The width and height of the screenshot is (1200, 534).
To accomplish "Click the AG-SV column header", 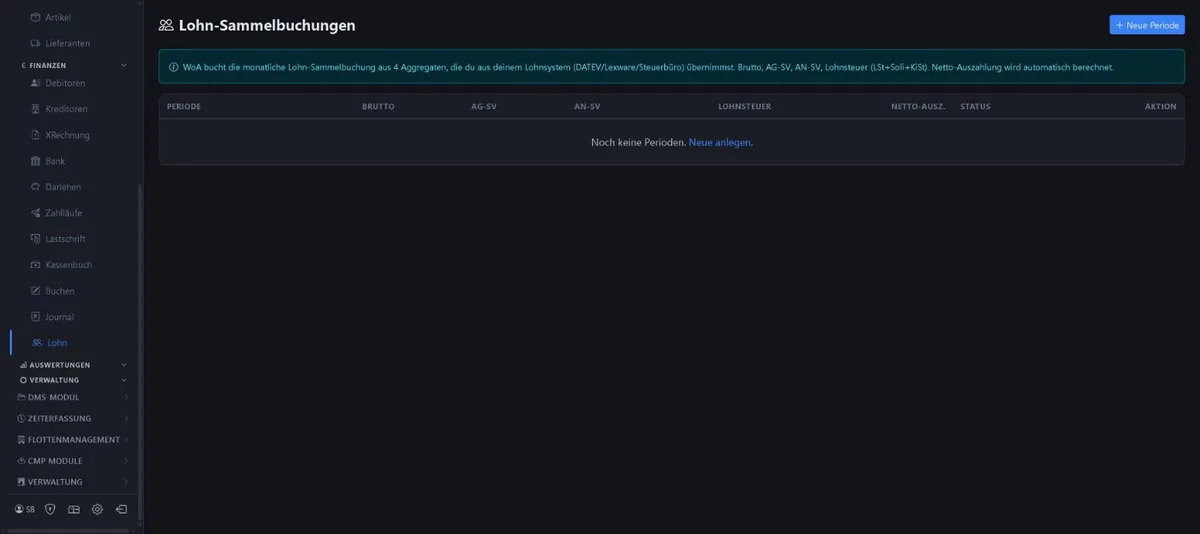I will [x=484, y=106].
